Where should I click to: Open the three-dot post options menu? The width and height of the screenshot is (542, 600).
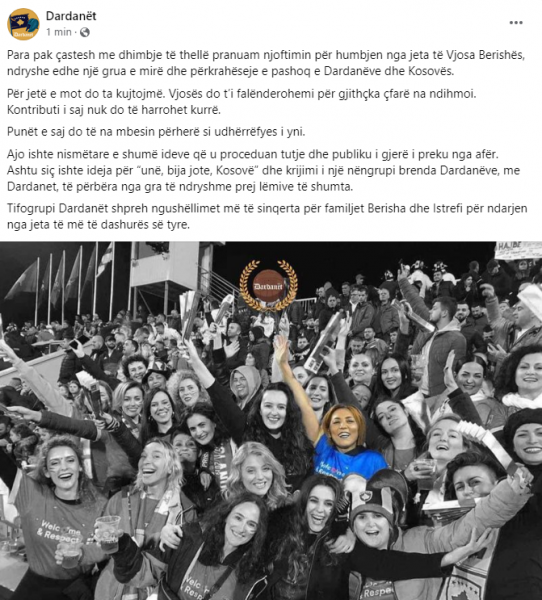coord(516,23)
